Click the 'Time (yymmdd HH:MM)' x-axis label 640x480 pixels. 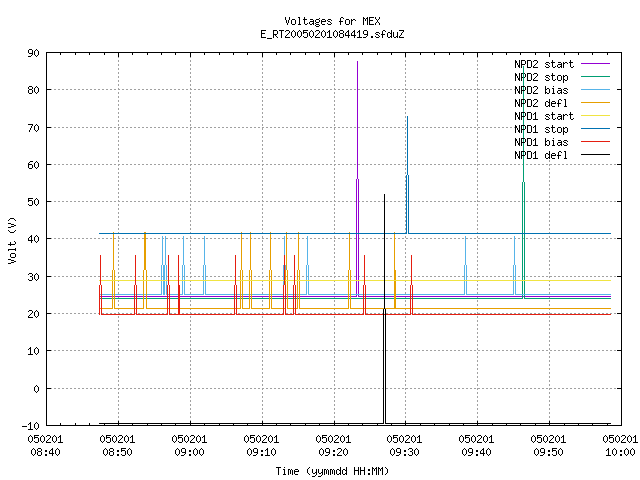(x=332, y=471)
